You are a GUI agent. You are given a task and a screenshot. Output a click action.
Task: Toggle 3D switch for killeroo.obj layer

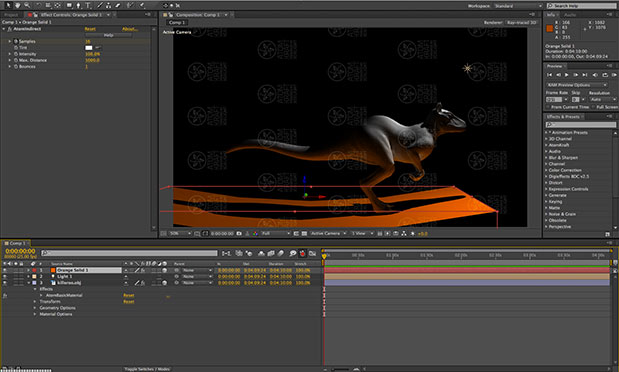165,283
